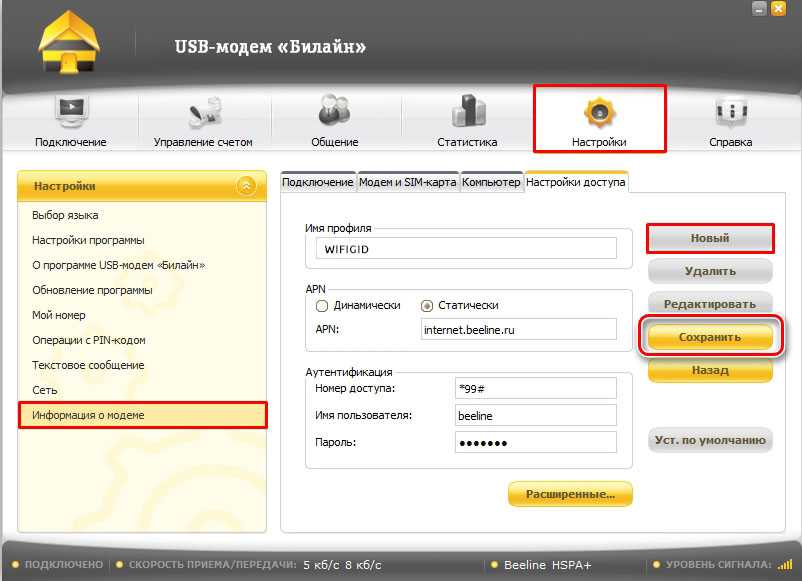Screen dimensions: 802x581
Task: Click the Новый profile button
Action: point(710,238)
